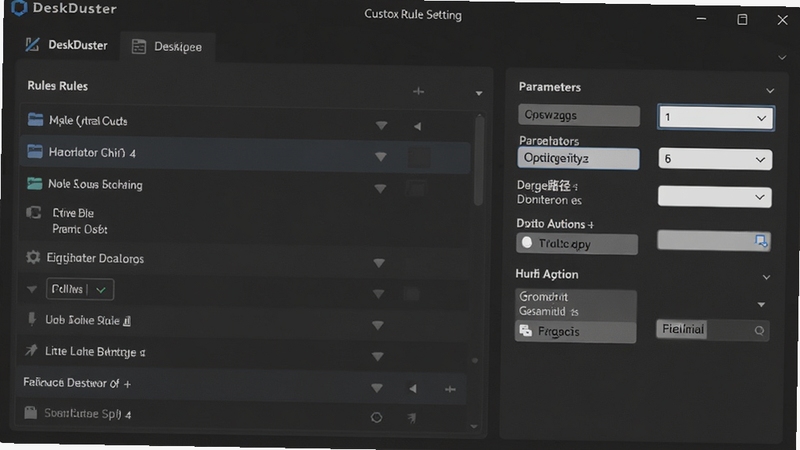
Task: Click the Opdicgeiityz field
Action: 578,159
